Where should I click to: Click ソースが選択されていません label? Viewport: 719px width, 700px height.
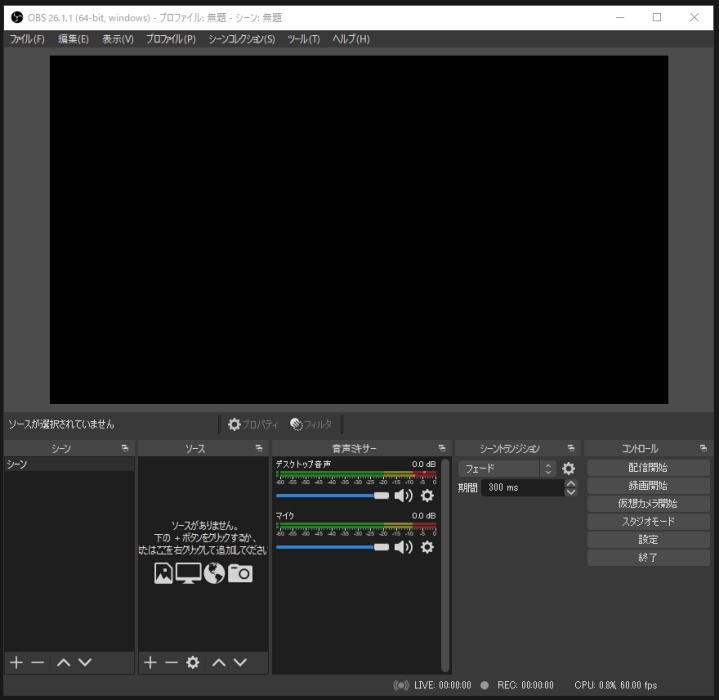tap(61, 424)
